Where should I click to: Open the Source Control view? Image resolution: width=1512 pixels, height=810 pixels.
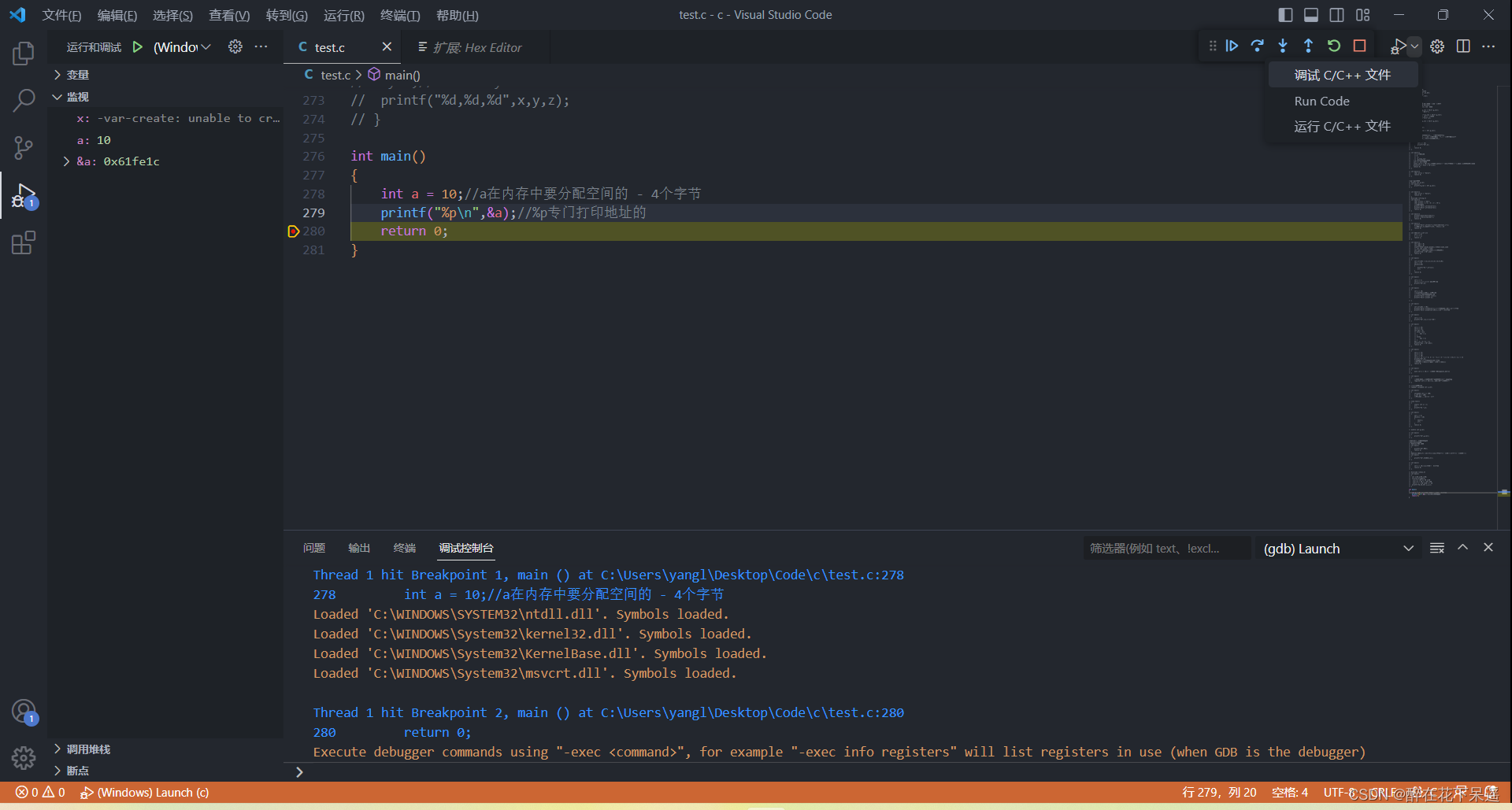coord(24,148)
